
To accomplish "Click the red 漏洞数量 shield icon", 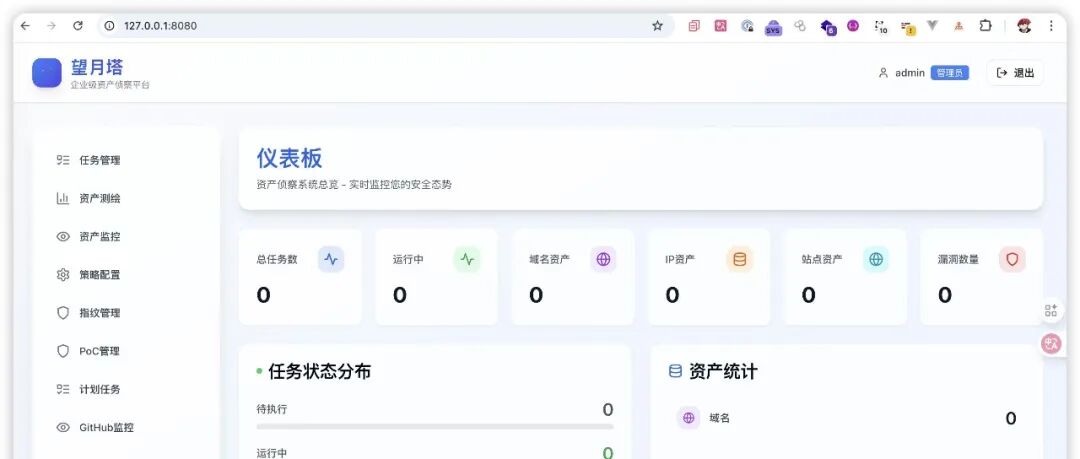I will (x=1012, y=260).
